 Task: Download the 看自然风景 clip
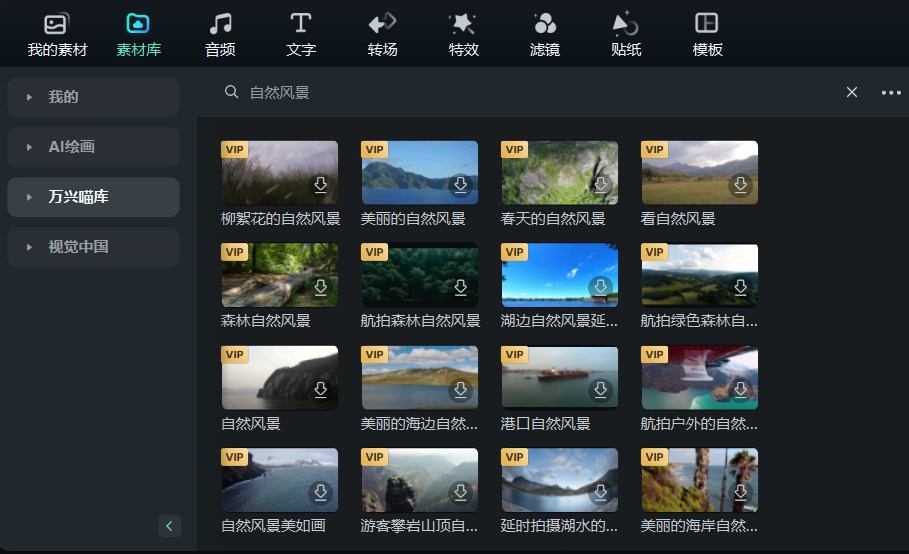pyautogui.click(x=741, y=185)
